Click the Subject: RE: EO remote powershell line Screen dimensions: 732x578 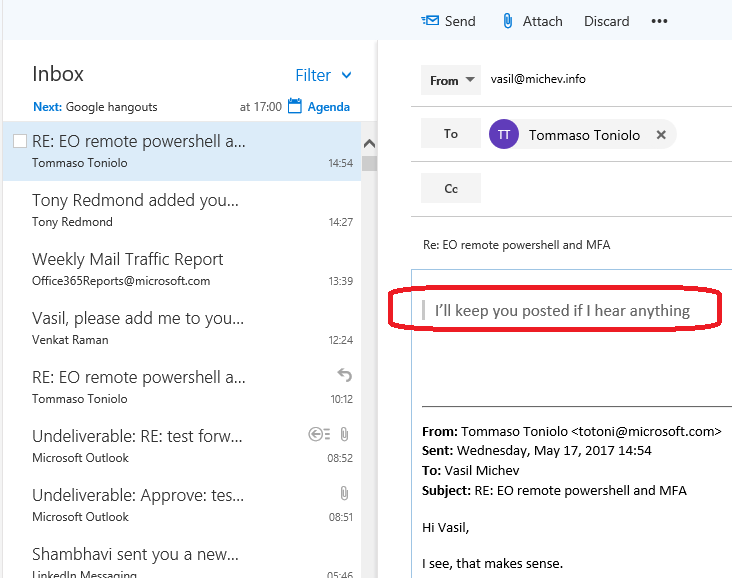click(554, 490)
